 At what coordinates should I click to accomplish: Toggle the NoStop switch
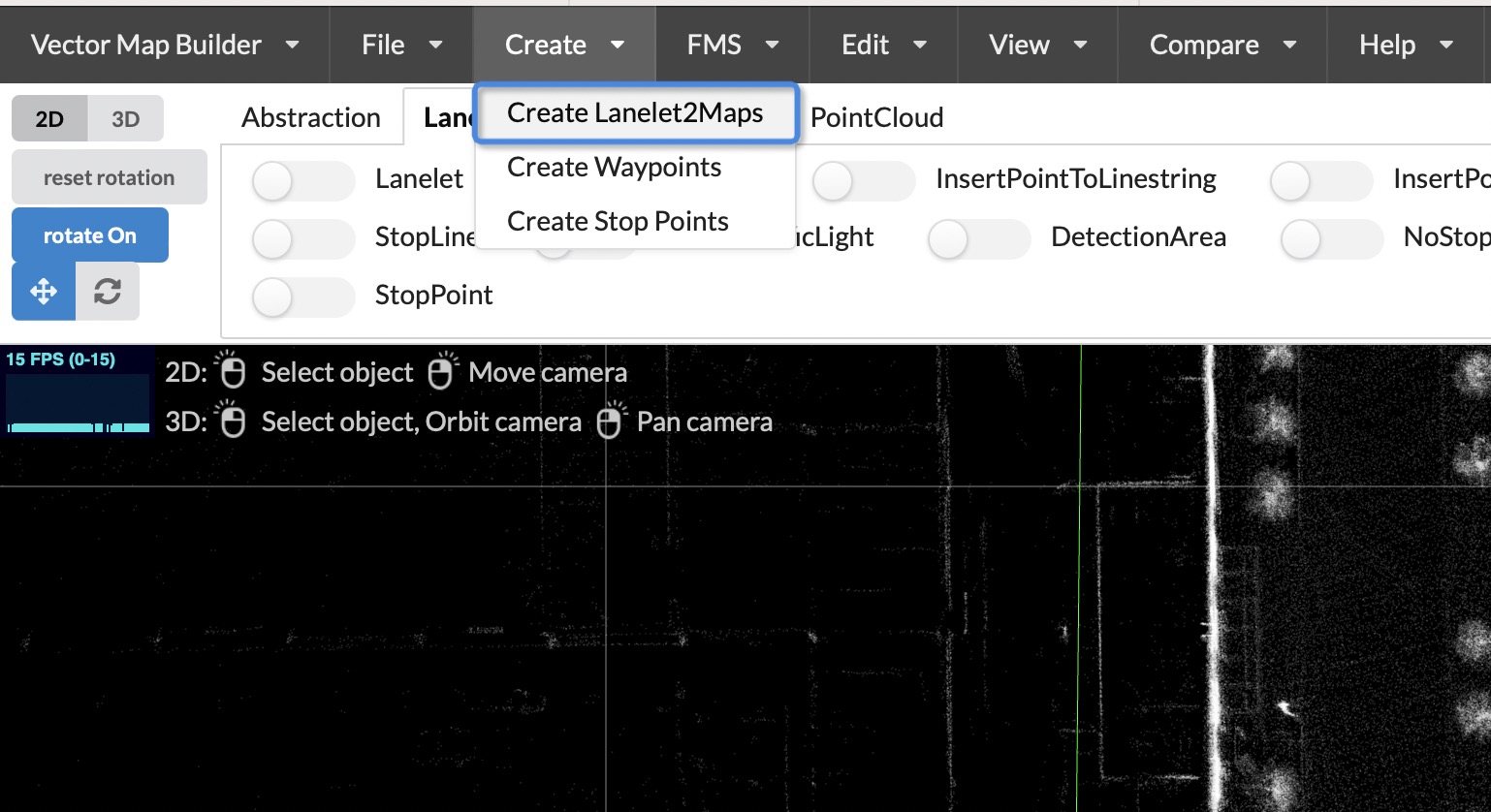(x=1332, y=239)
